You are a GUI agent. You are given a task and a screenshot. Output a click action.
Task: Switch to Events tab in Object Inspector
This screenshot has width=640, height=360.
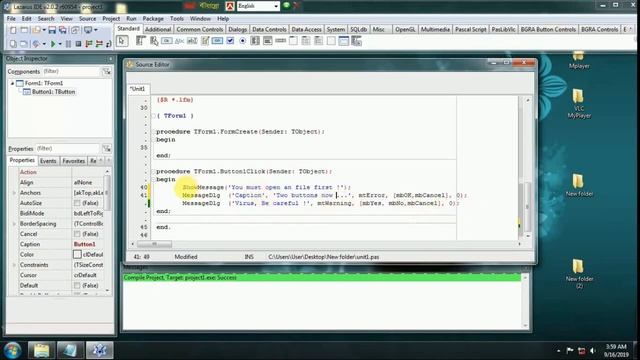48,161
